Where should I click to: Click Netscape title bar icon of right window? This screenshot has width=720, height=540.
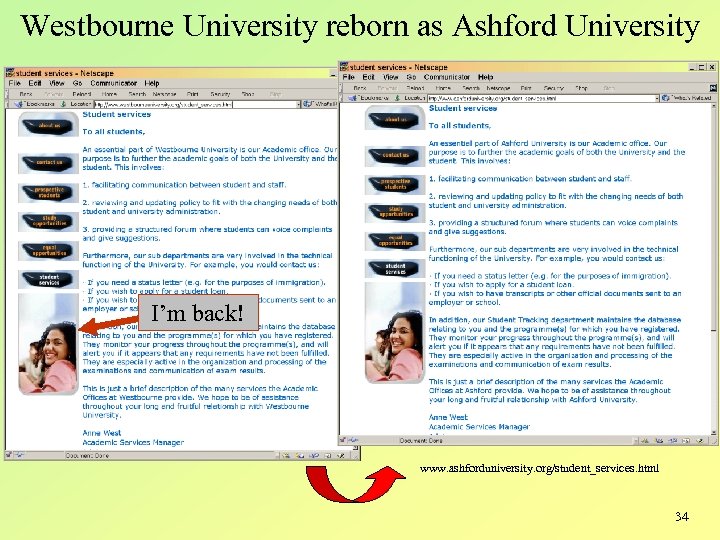click(344, 67)
